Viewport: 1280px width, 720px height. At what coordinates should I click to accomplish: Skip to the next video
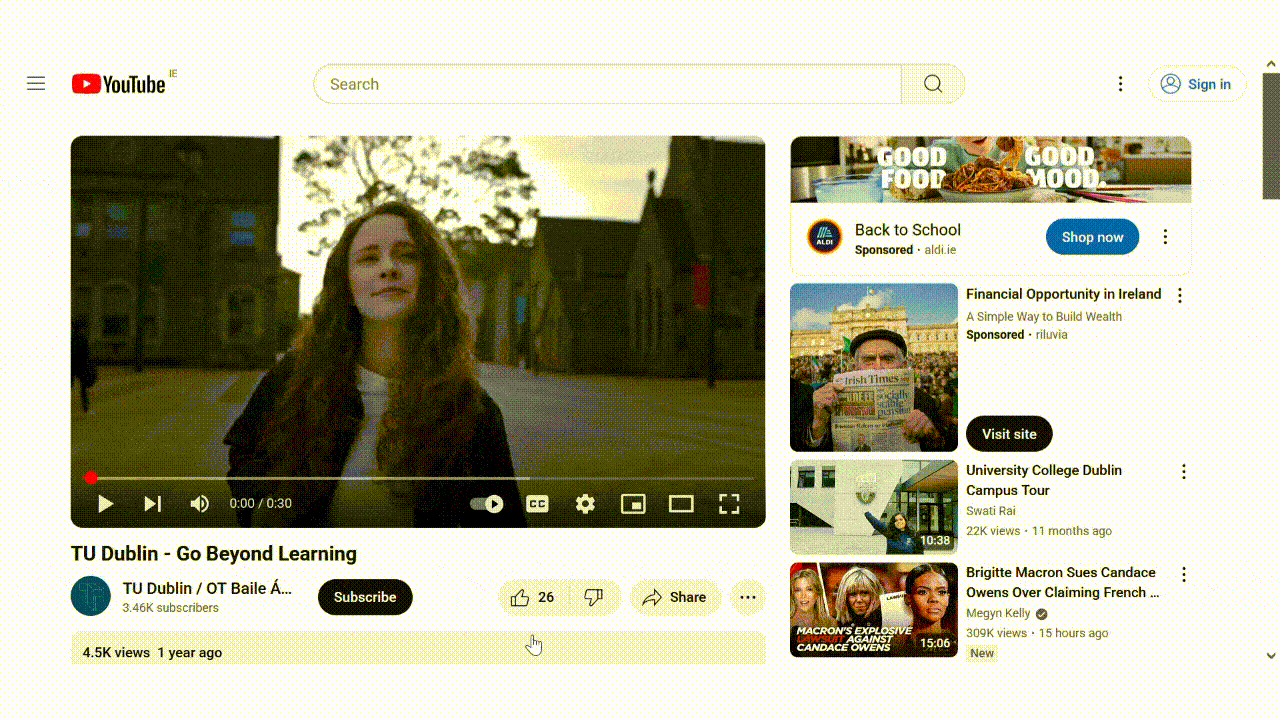(x=152, y=504)
